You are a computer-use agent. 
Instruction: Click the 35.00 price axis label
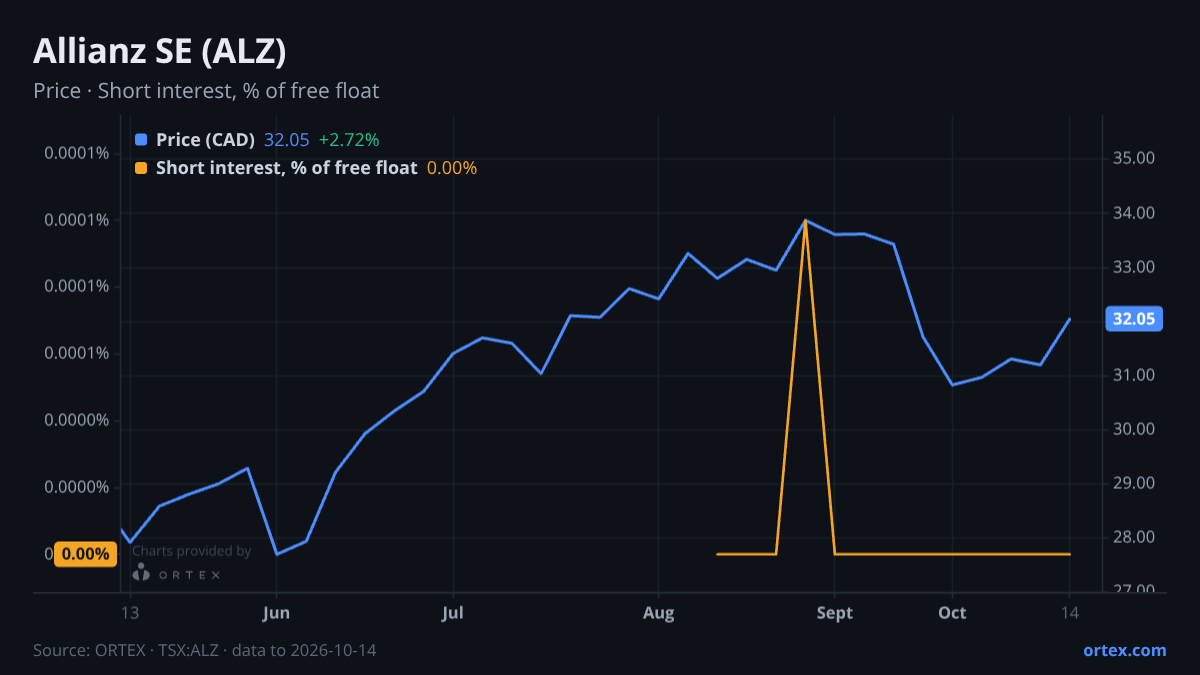pyautogui.click(x=1134, y=158)
